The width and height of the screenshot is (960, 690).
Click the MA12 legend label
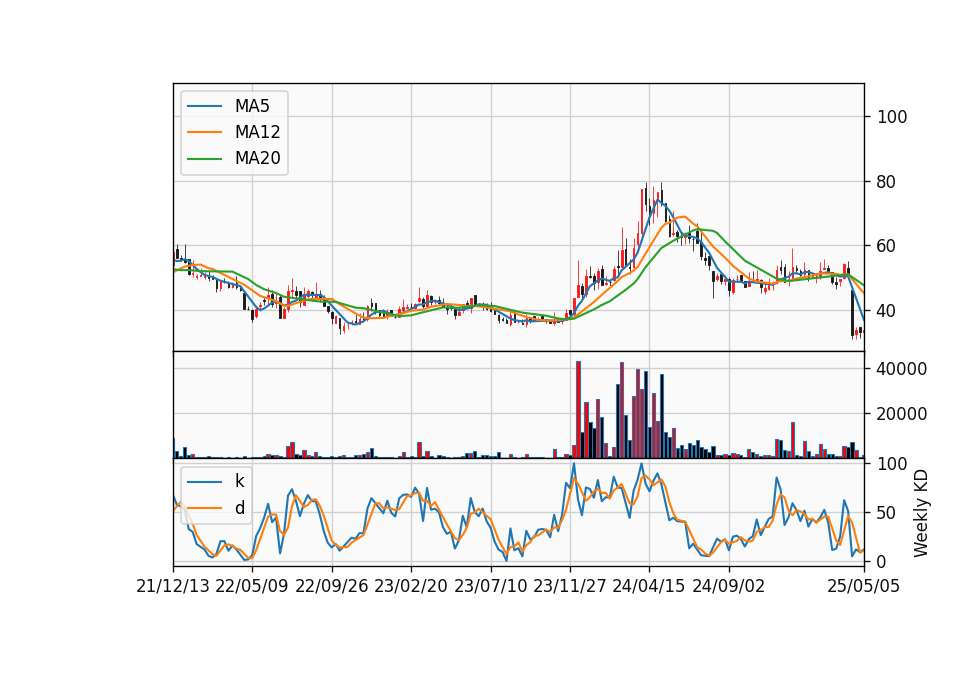pos(258,132)
